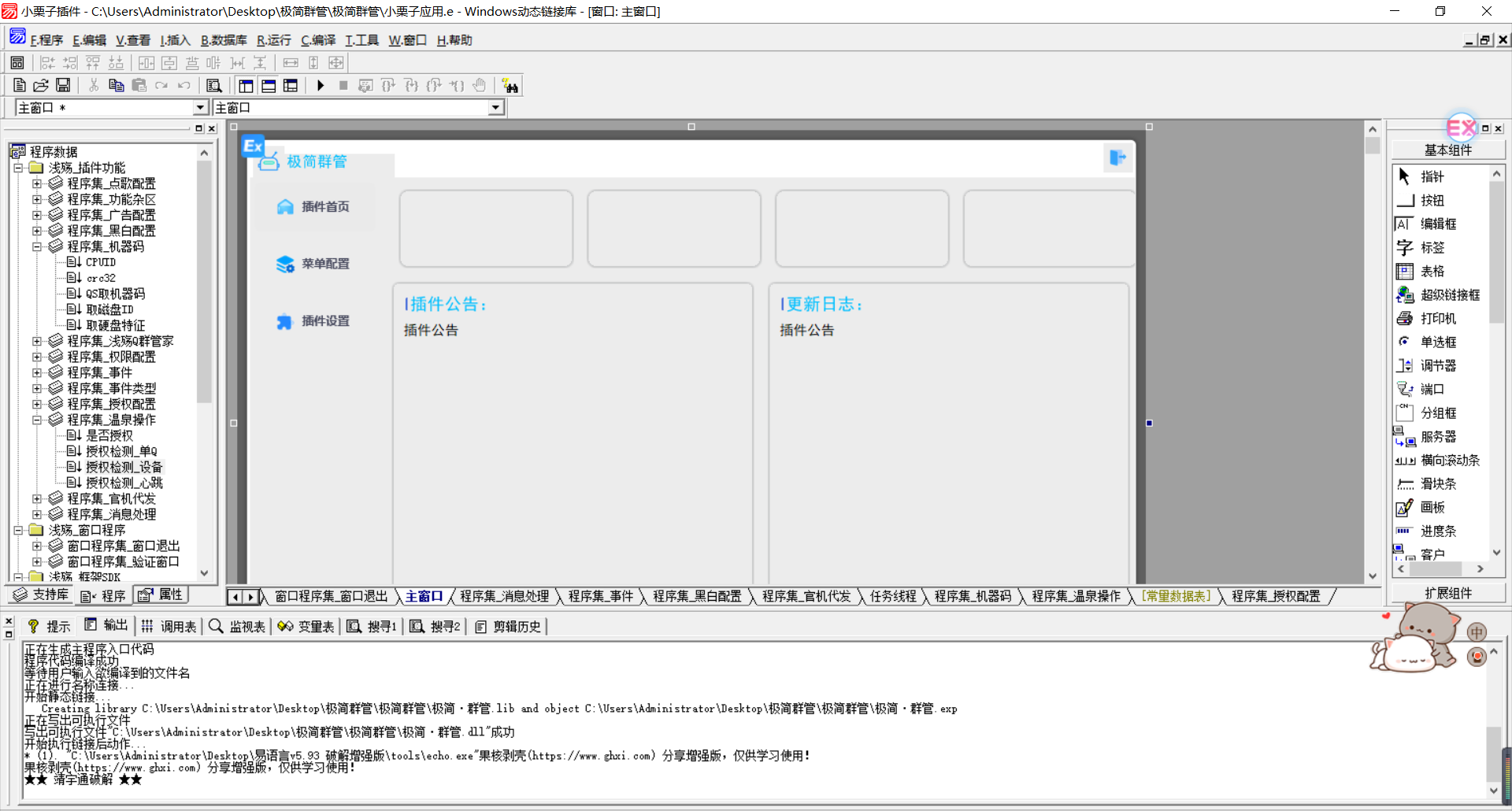Expand the 程序集_点歌配置 tree node
This screenshot has height=811, width=1512.
(x=37, y=183)
